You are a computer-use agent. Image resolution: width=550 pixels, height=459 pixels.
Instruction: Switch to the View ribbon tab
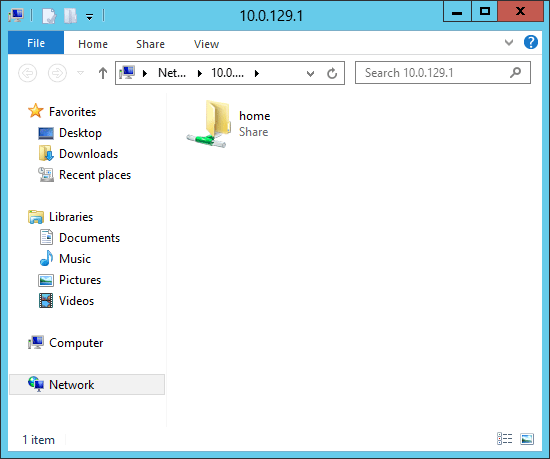point(206,44)
